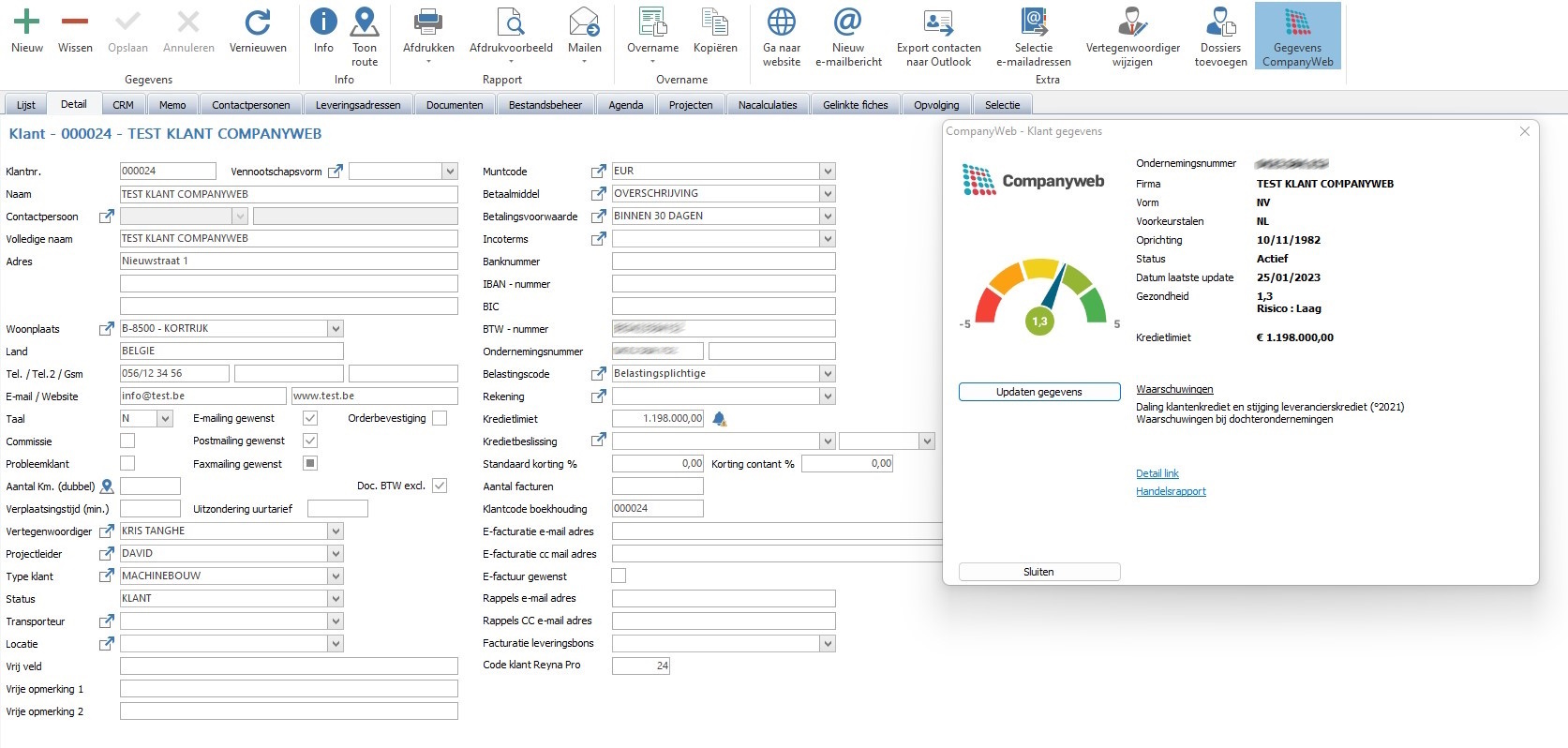
Task: Expand Vertegenwoordiger KRIS TANGHE dropdown
Action: pyautogui.click(x=336, y=531)
